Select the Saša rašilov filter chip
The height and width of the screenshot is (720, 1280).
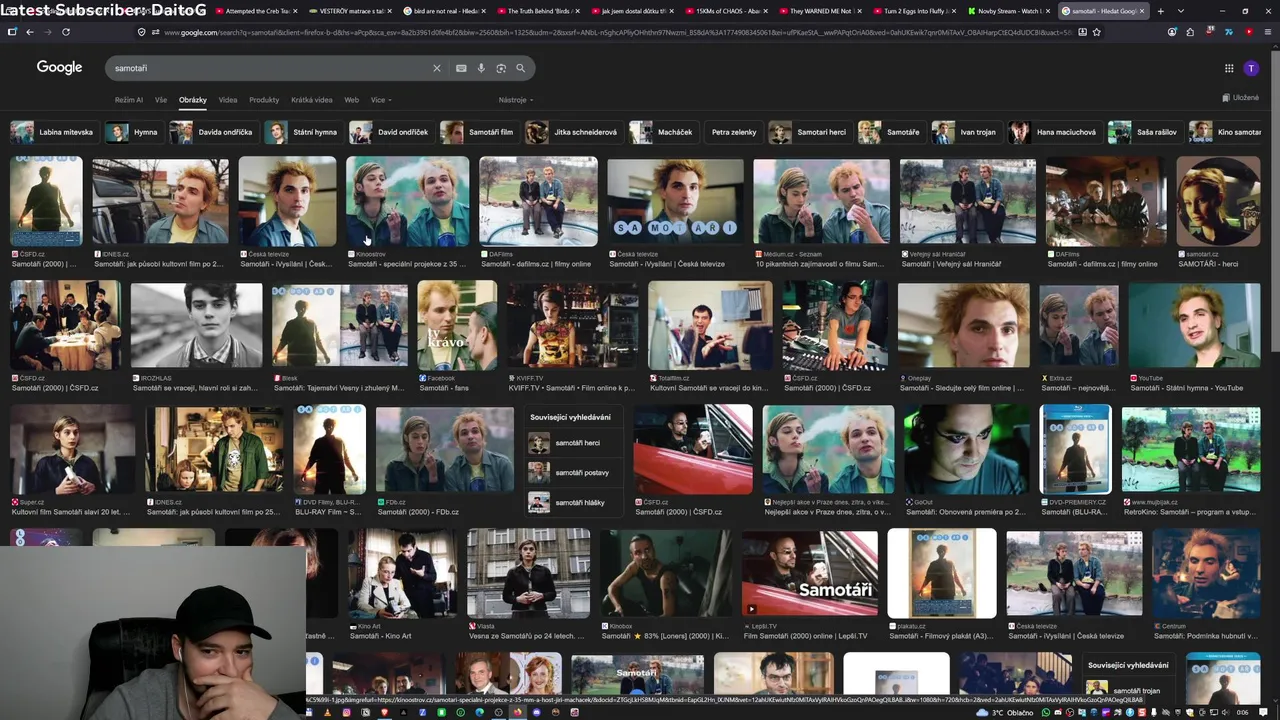1145,132
